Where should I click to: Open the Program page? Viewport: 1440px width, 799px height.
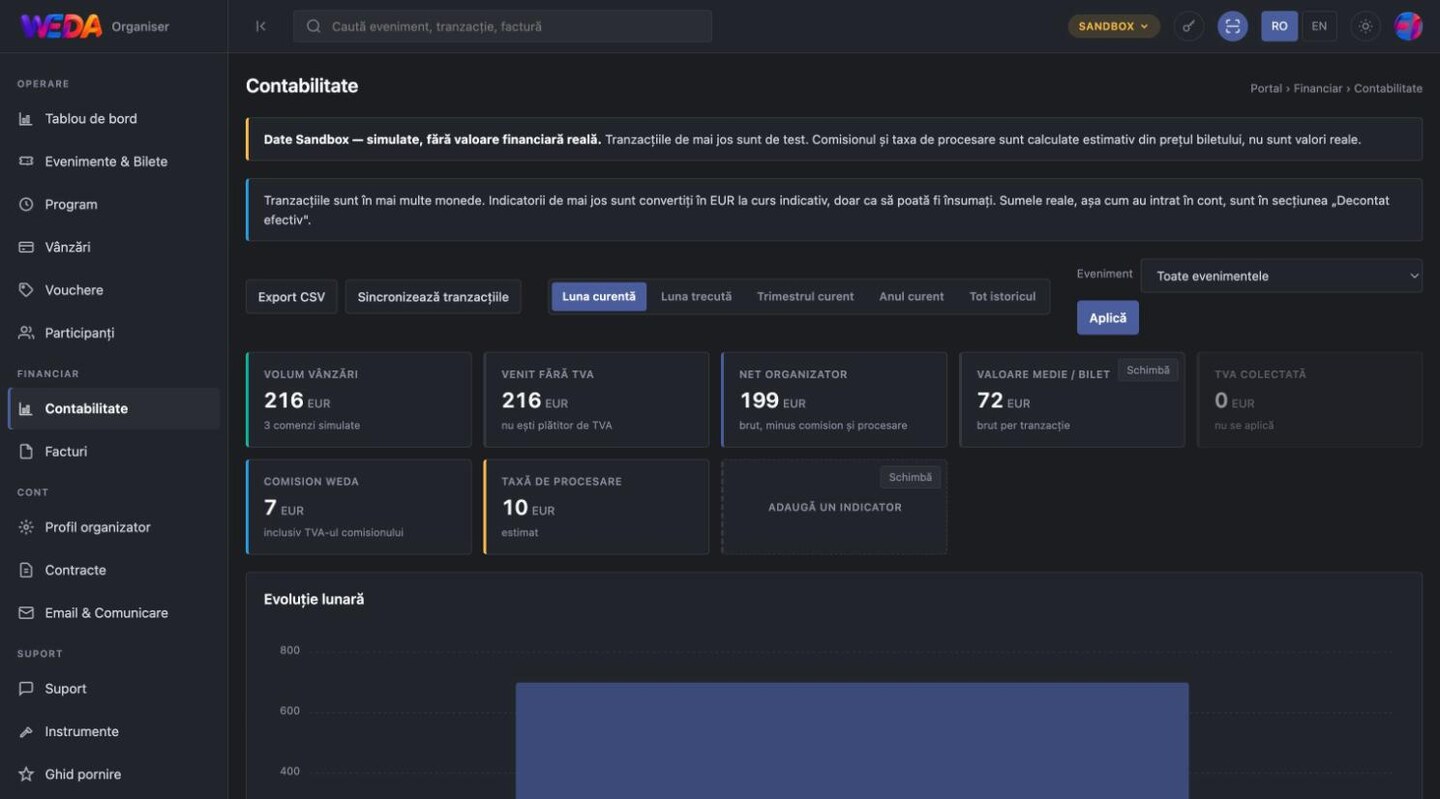pyautogui.click(x=114, y=205)
